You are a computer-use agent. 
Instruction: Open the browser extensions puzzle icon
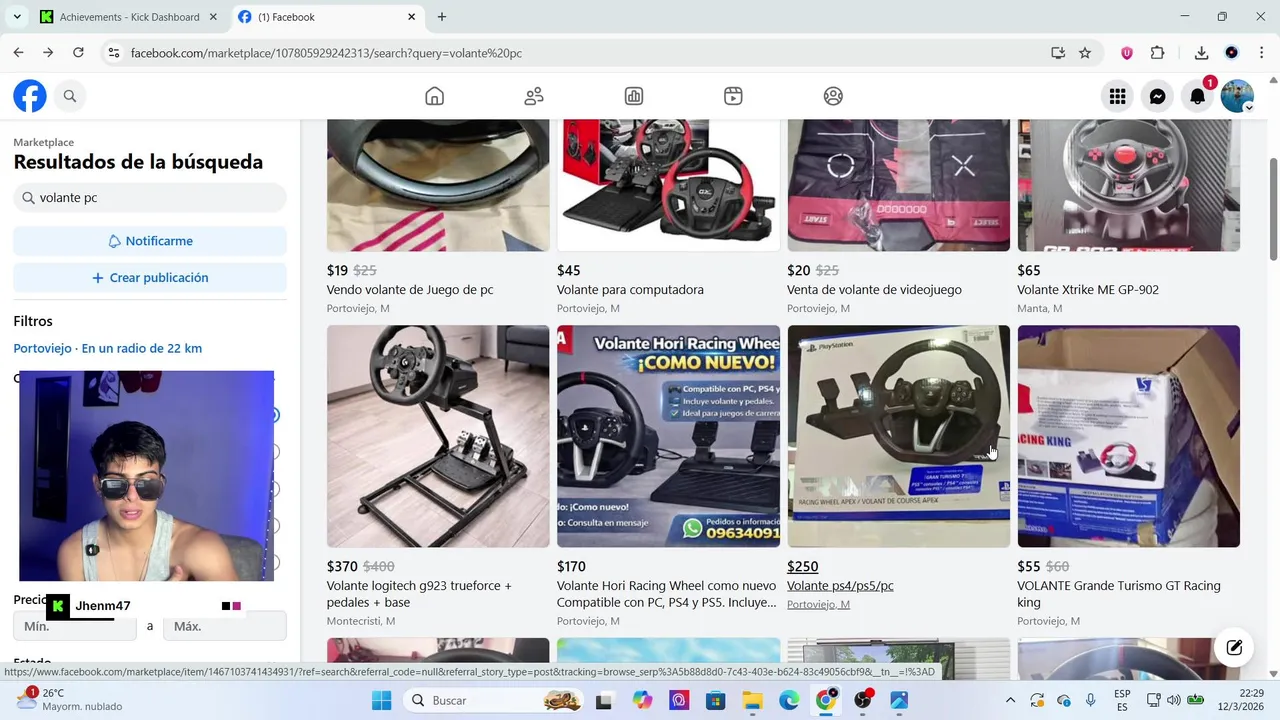1158,53
